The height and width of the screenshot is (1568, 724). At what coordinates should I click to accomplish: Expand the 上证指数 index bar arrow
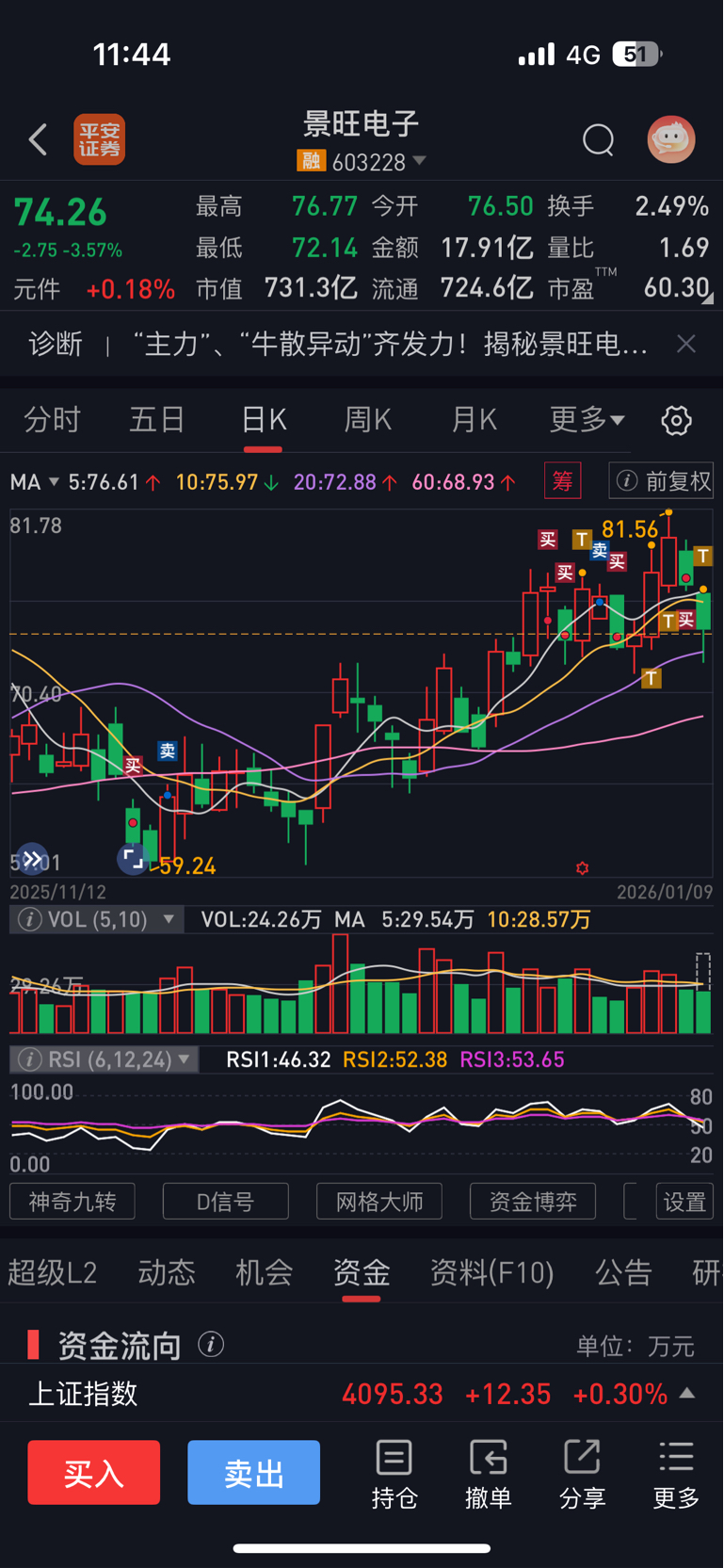[x=687, y=1393]
